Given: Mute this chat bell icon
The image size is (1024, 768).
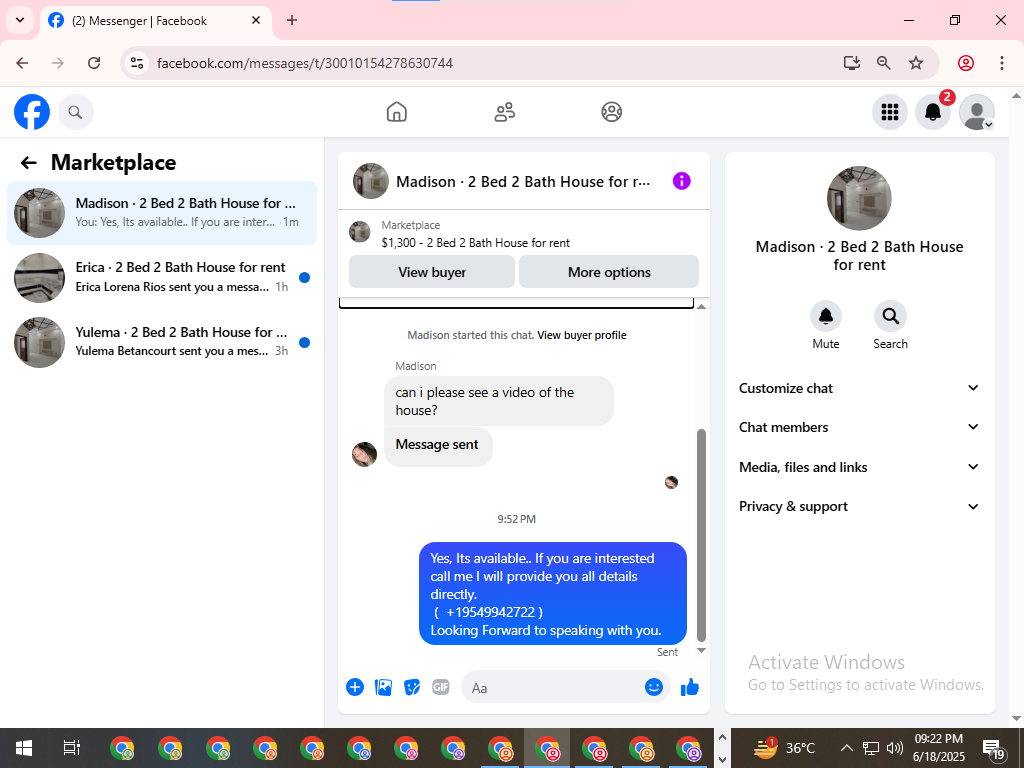Looking at the screenshot, I should [825, 316].
